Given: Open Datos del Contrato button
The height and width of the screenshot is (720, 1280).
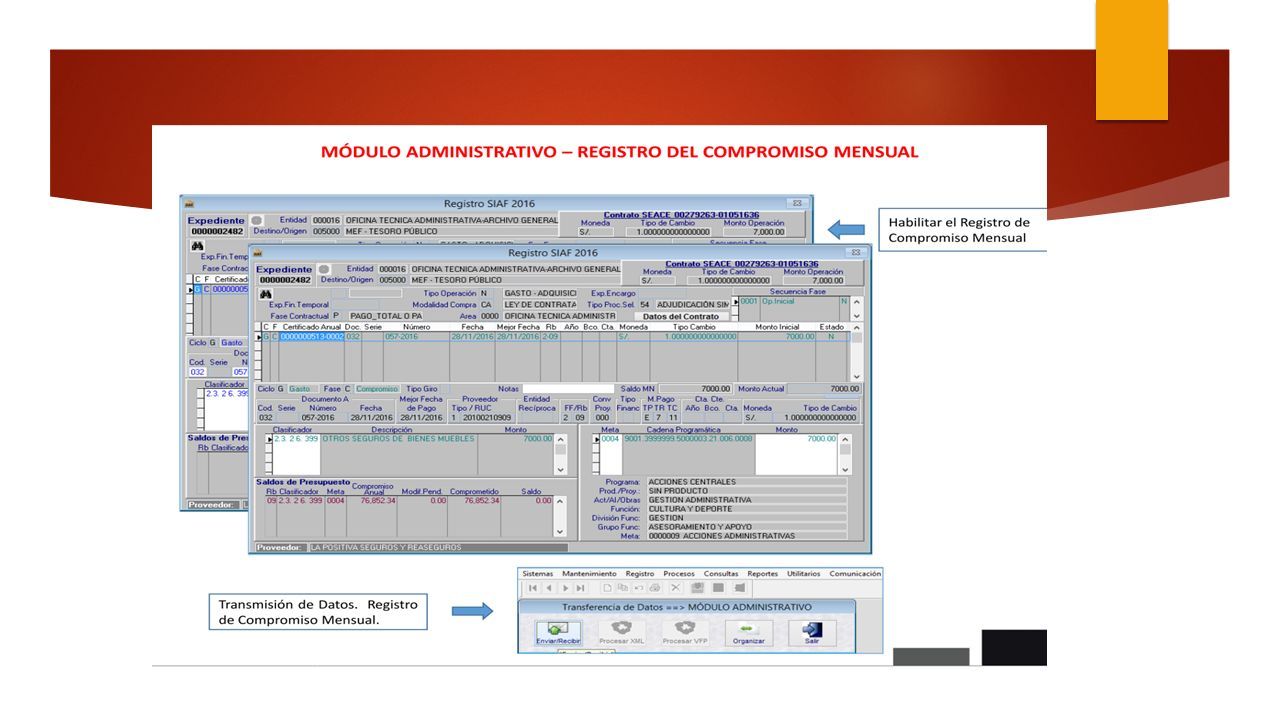Looking at the screenshot, I should 680,316.
